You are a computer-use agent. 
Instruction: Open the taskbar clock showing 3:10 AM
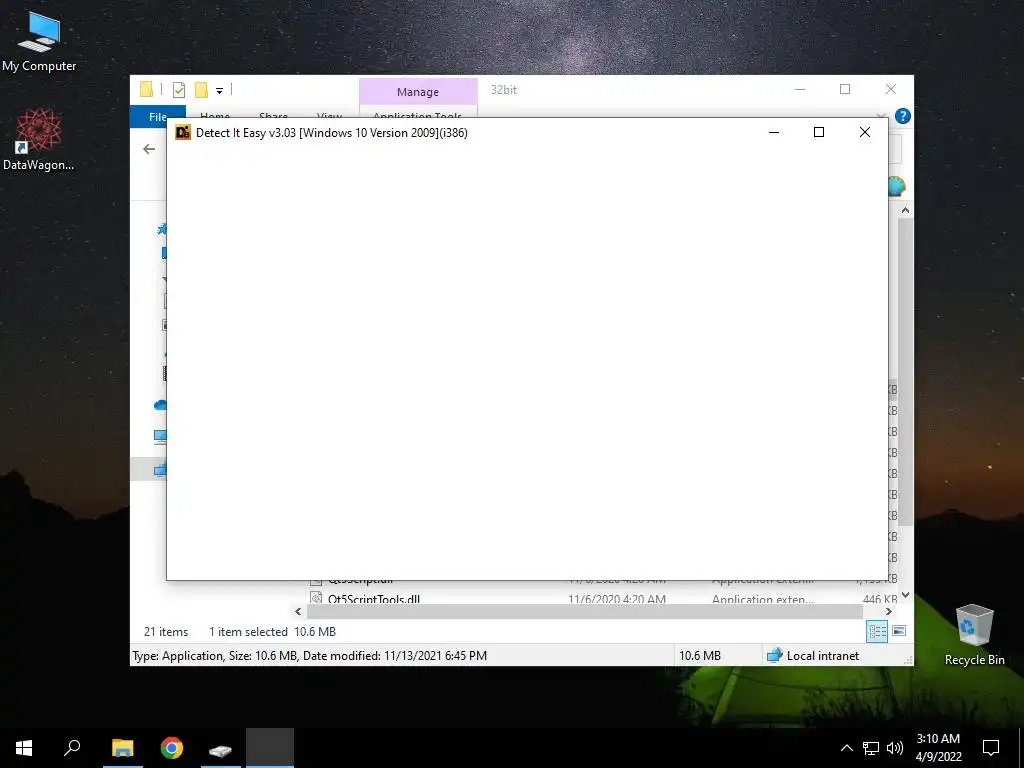click(938, 748)
